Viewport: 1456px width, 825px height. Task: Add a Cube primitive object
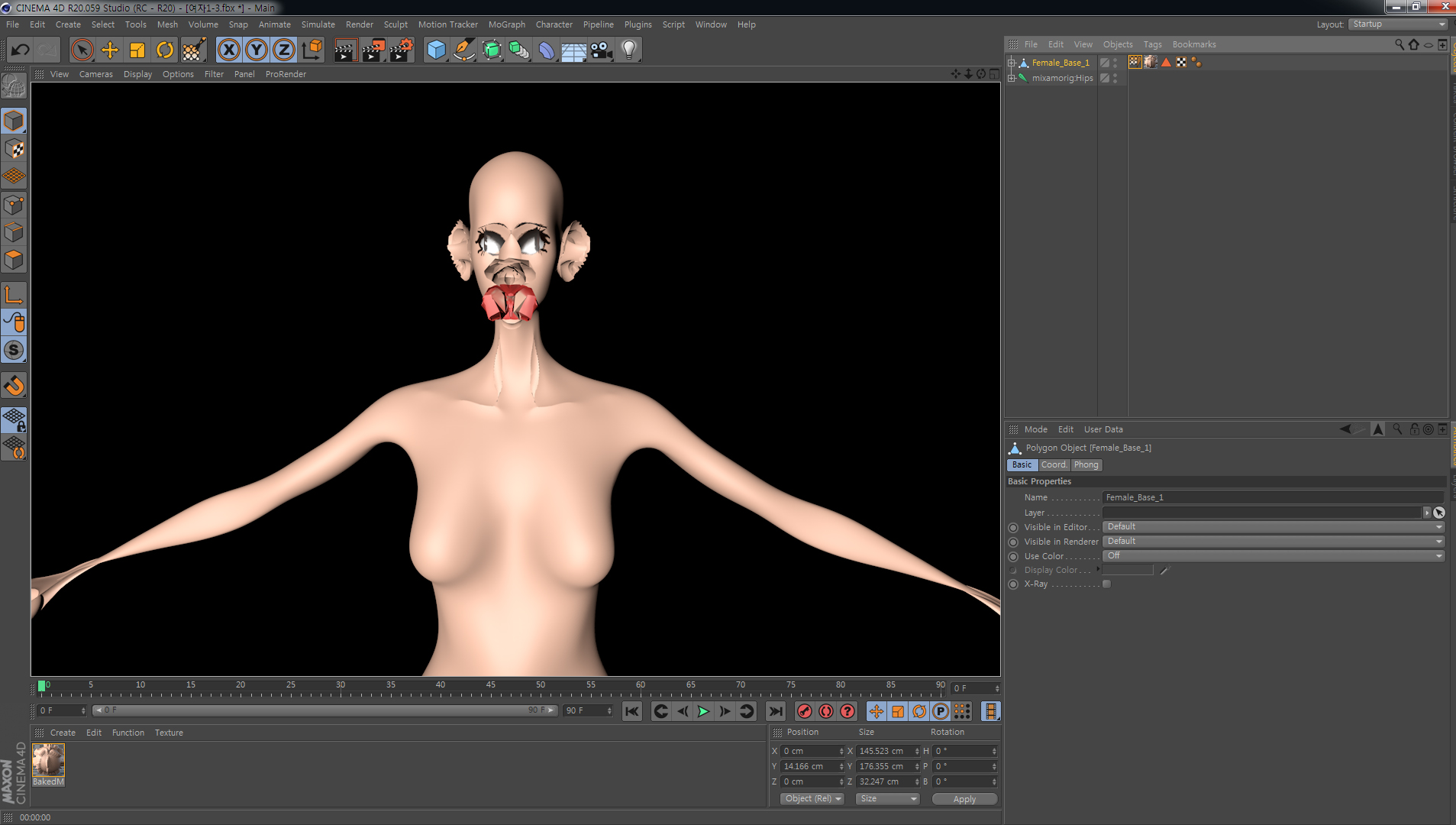click(436, 50)
